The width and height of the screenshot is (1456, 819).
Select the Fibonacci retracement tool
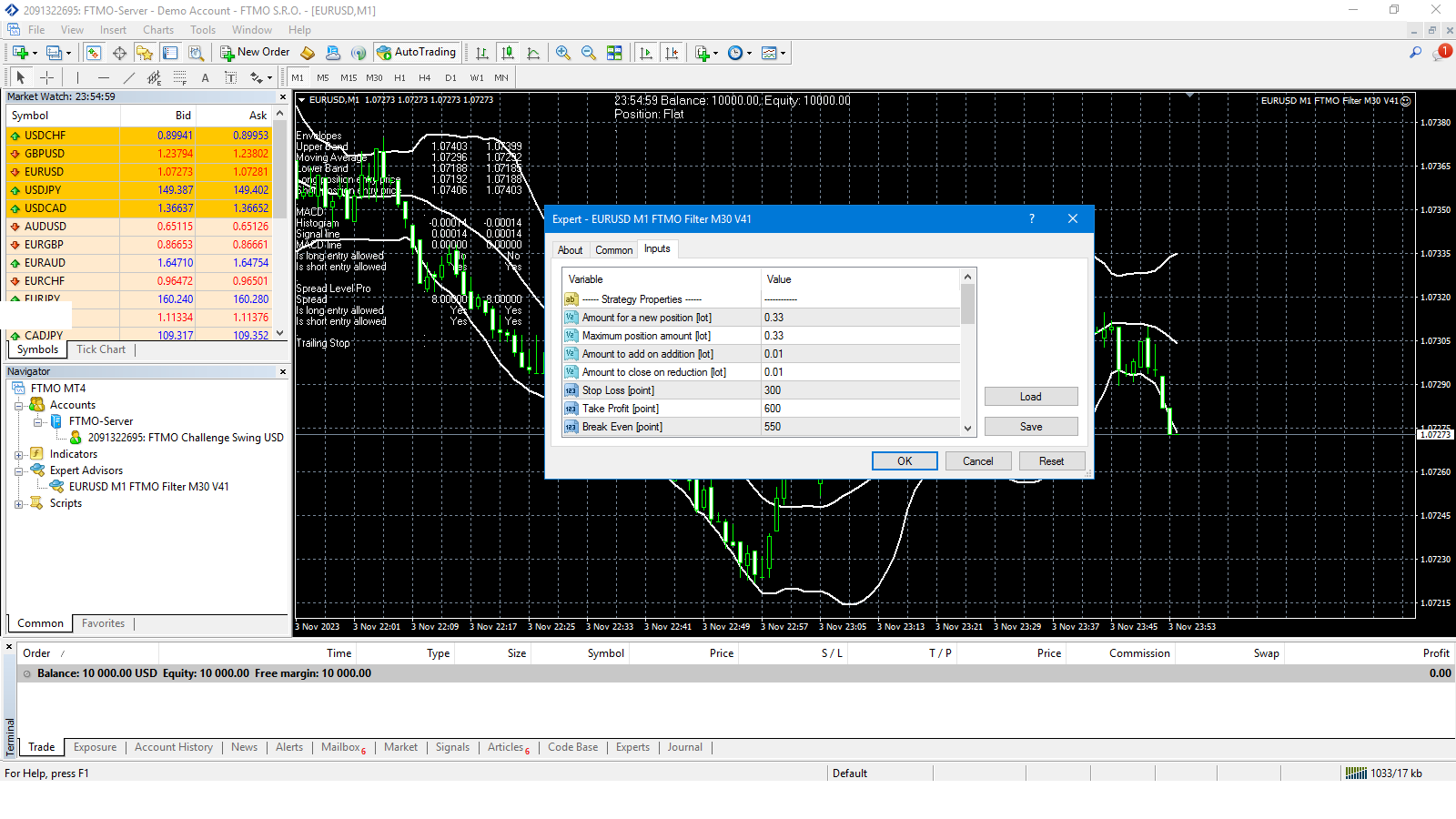179,77
